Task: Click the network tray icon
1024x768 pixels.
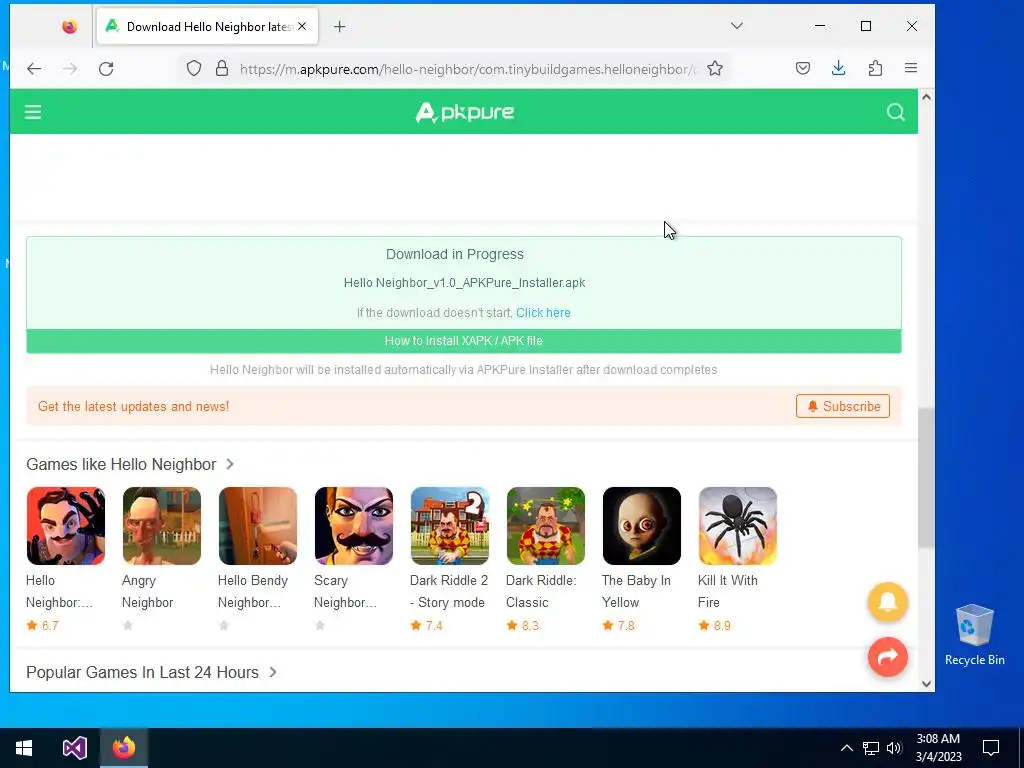Action: (x=871, y=748)
